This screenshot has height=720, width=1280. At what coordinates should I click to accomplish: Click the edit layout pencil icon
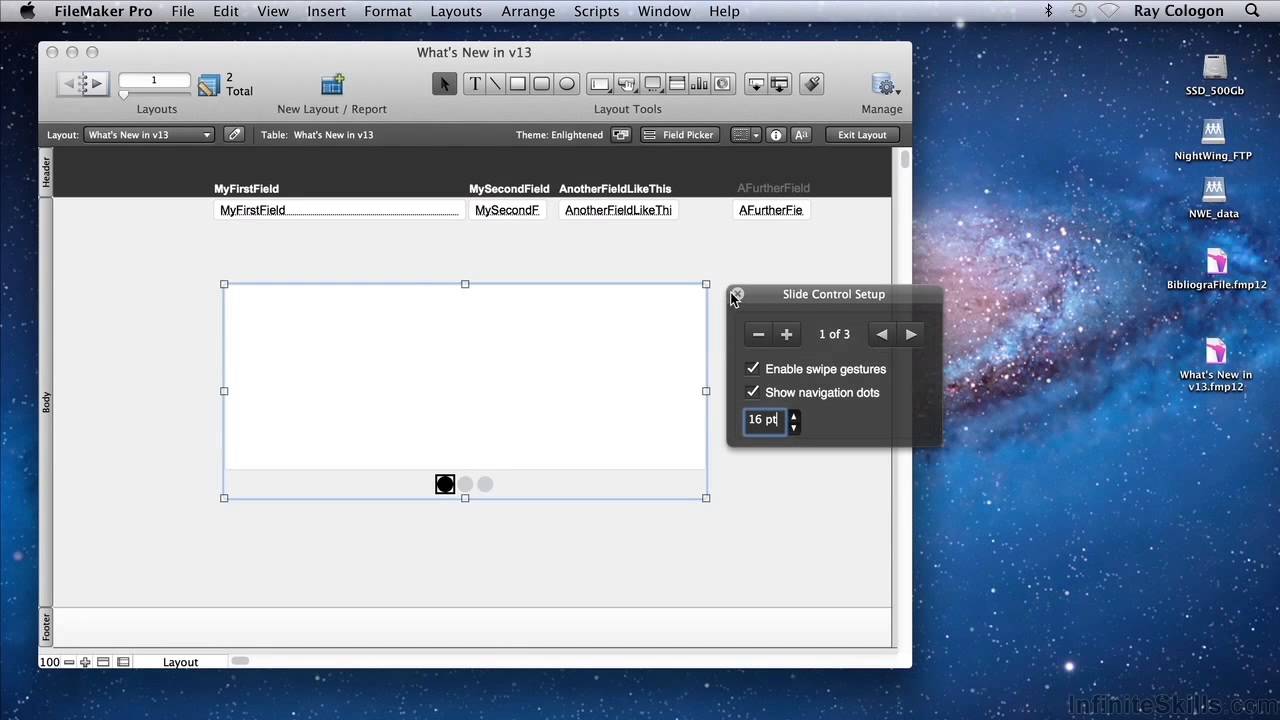tap(234, 134)
